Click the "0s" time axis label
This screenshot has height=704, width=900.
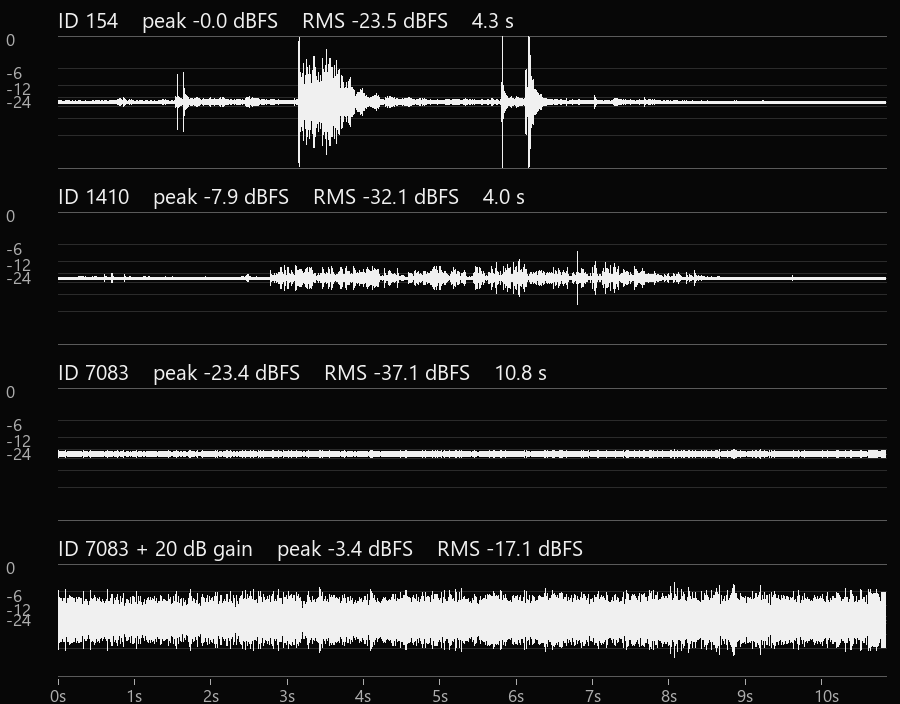click(x=58, y=696)
